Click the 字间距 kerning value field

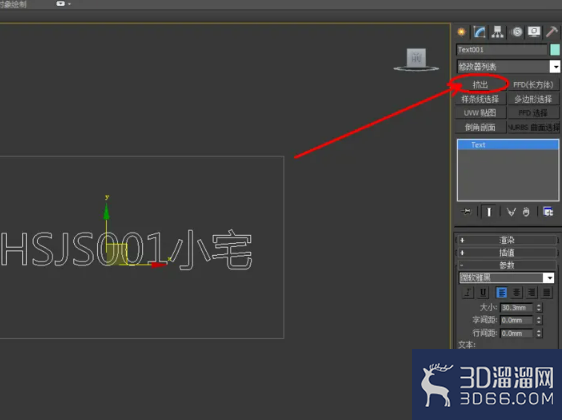(516, 320)
